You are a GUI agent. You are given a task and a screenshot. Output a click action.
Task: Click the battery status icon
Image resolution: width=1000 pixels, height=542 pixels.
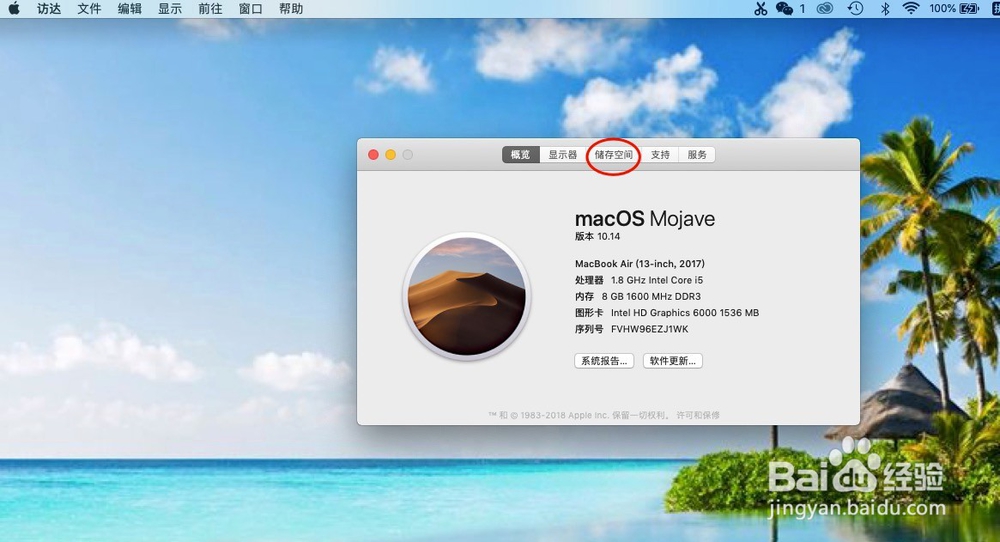point(969,8)
